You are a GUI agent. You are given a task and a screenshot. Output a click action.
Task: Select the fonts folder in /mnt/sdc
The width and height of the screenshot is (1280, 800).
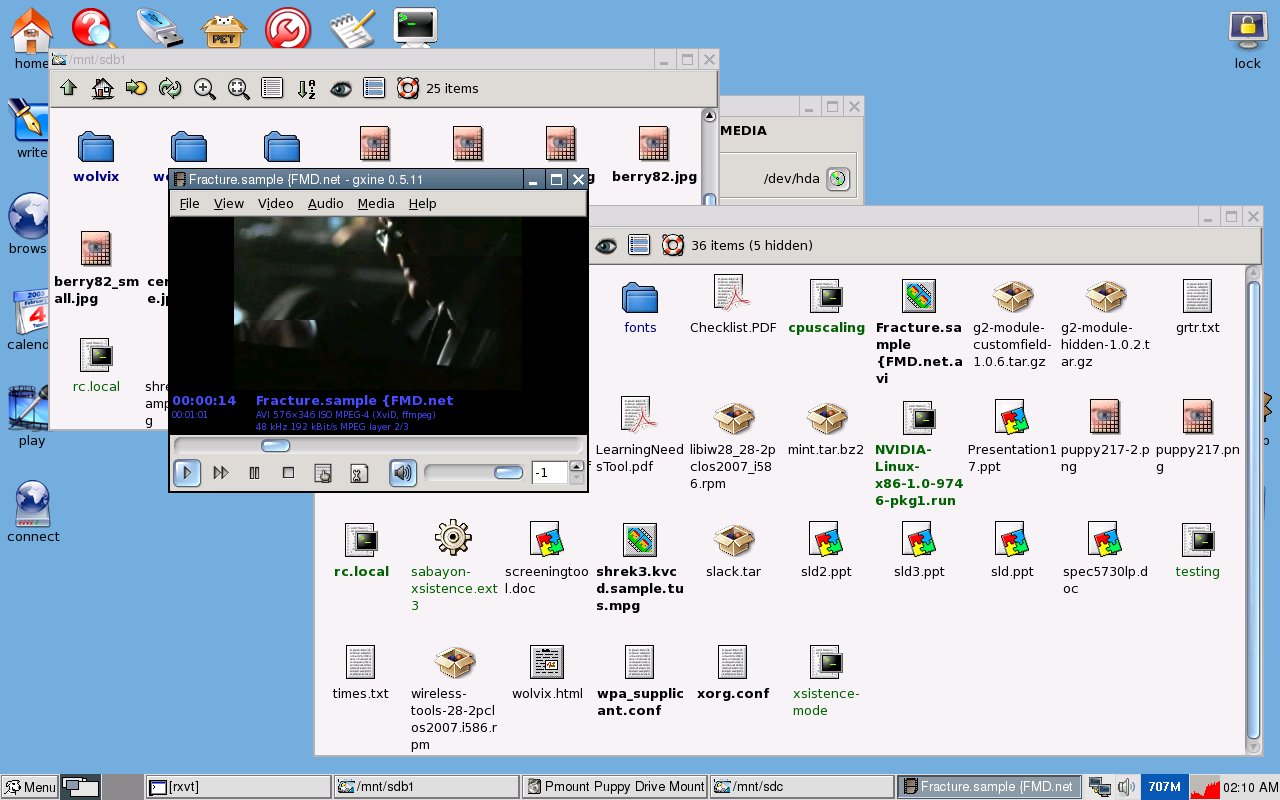click(640, 306)
